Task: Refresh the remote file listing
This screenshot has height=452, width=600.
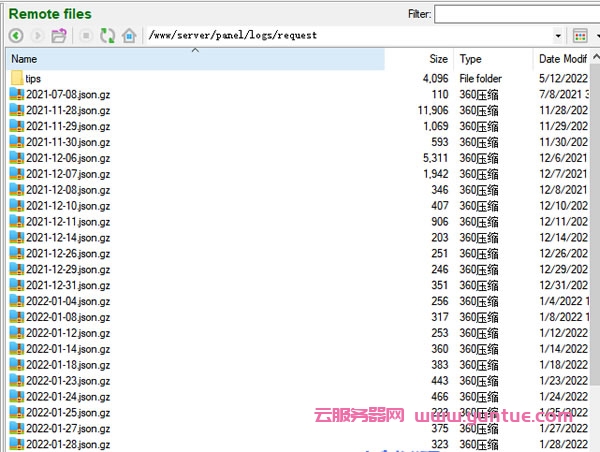Action: 107,36
